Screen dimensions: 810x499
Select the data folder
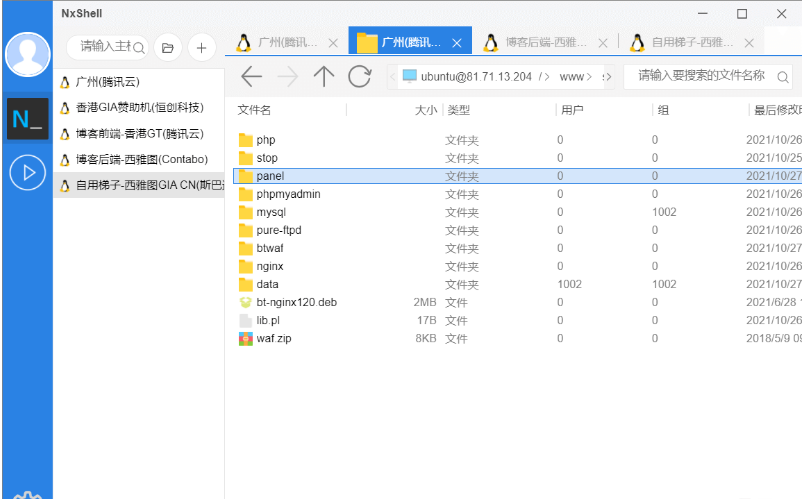(x=518, y=285)
